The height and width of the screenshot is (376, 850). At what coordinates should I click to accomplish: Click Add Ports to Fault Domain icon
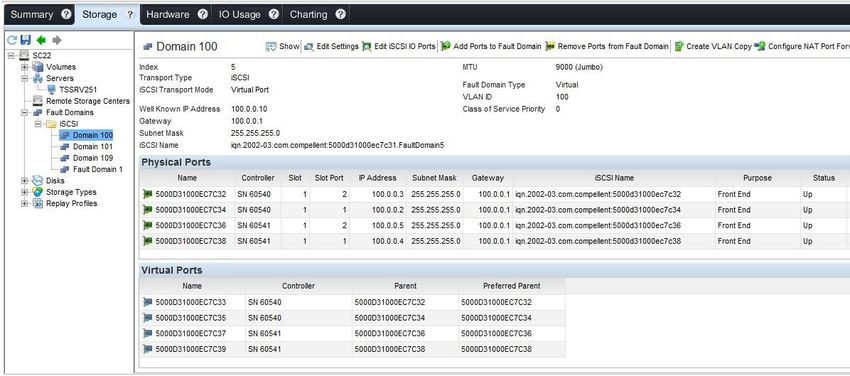point(446,47)
